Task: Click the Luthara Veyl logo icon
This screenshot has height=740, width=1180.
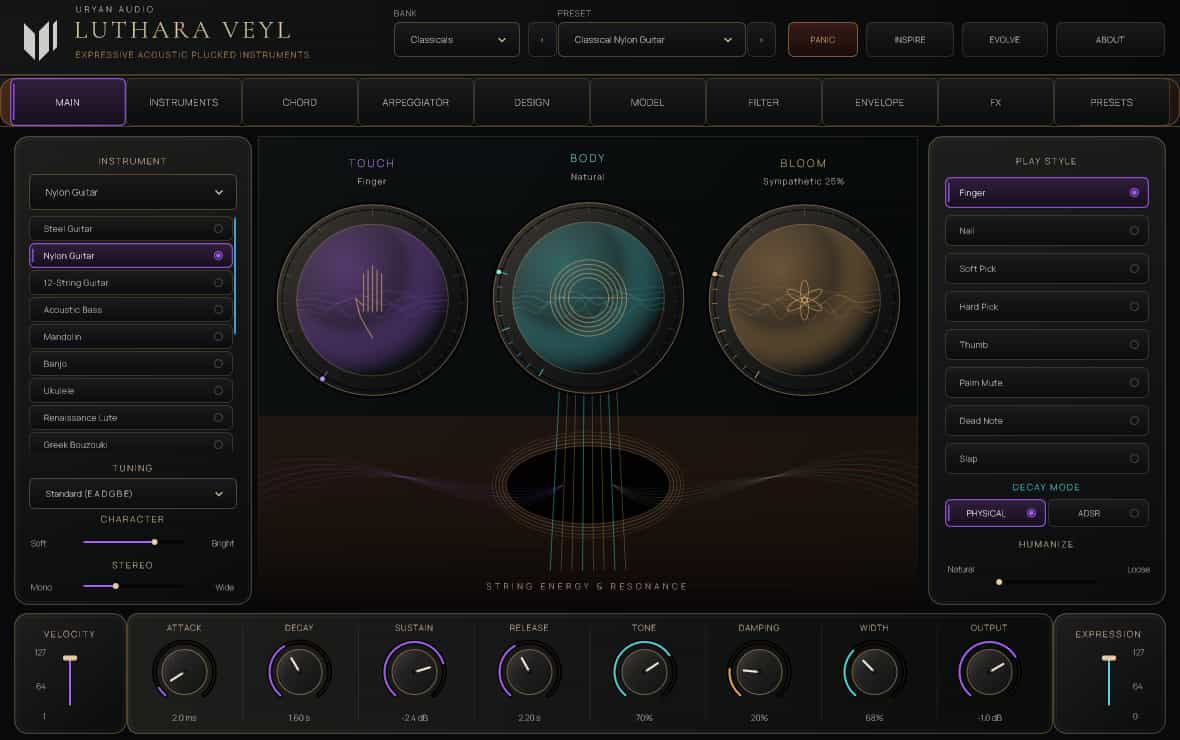Action: [x=41, y=41]
